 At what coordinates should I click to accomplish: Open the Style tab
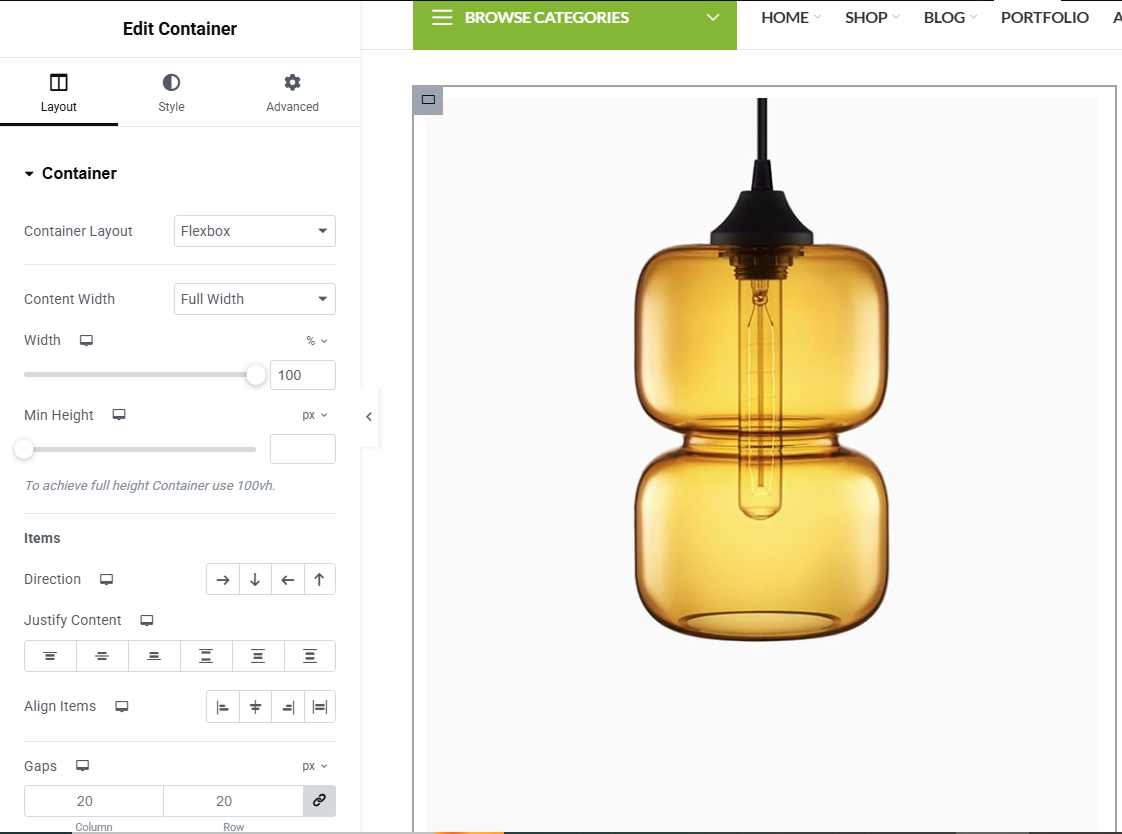tap(171, 92)
